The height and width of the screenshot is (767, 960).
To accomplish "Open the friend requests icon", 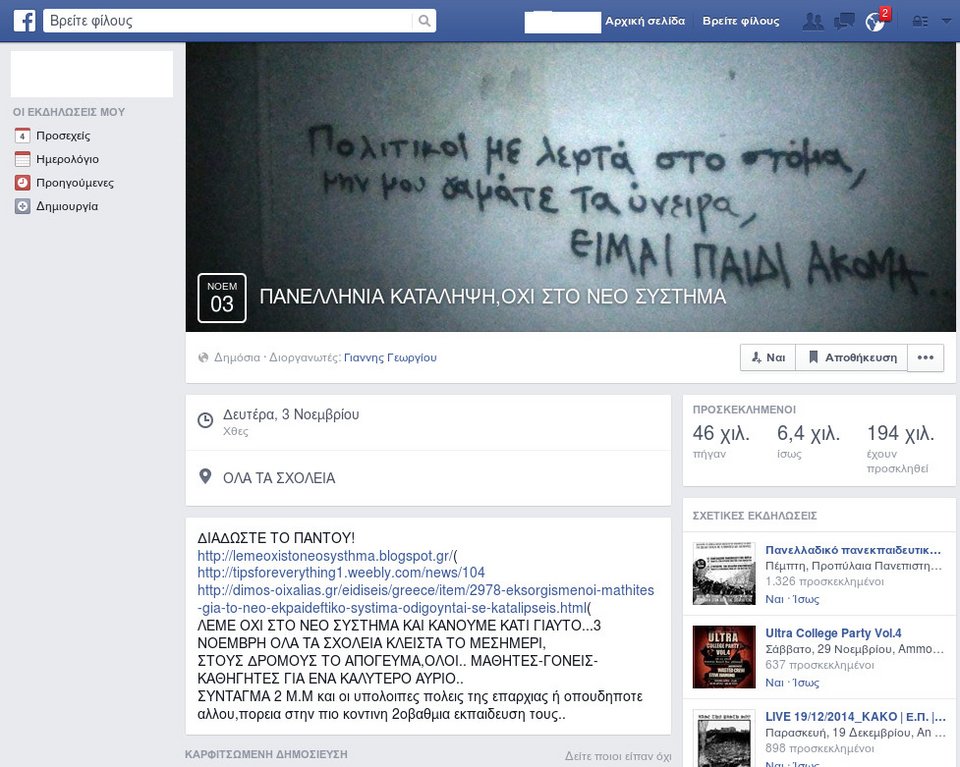I will [x=813, y=20].
